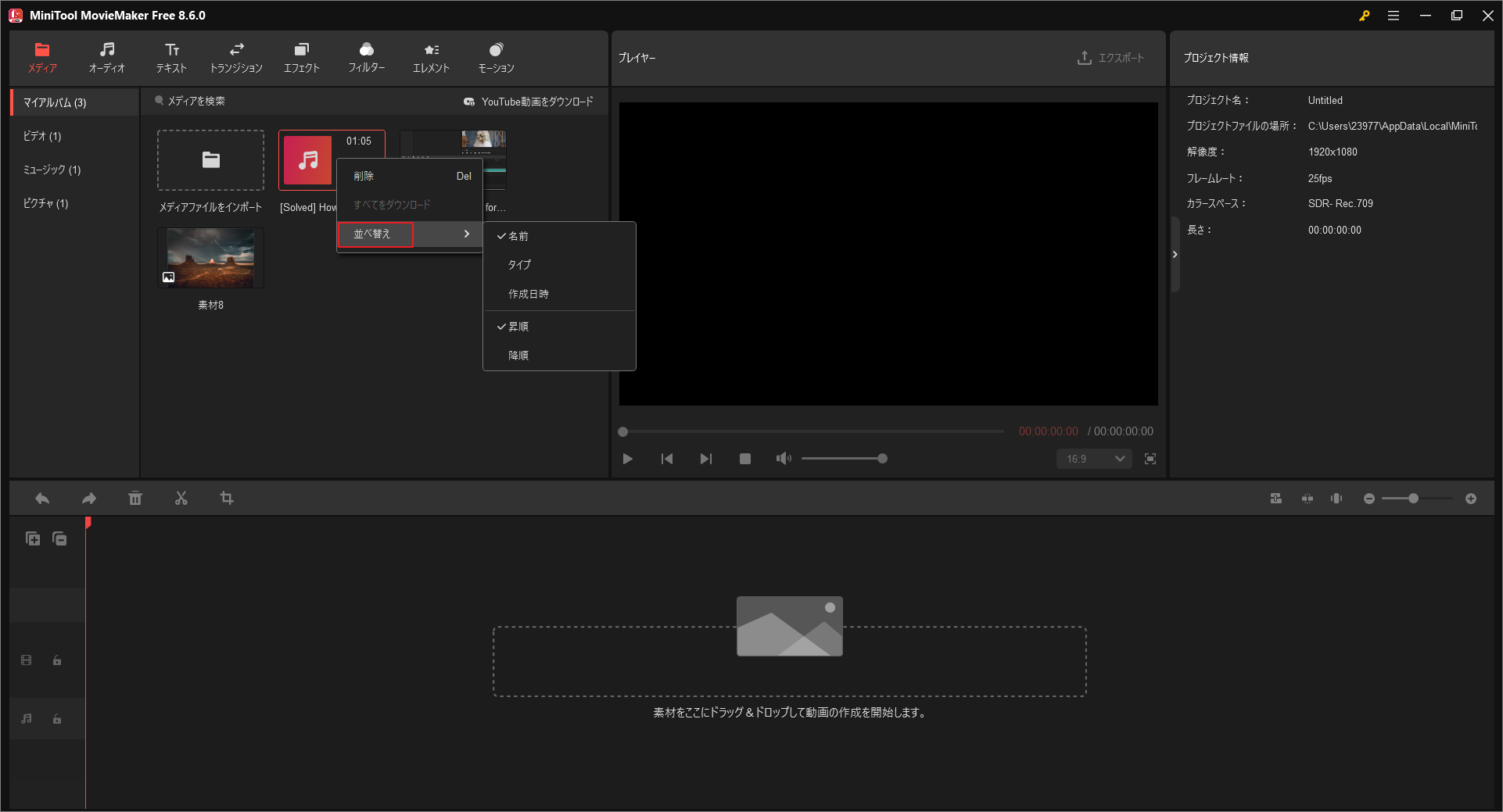Select the 素材8 image thumbnail
The width and height of the screenshot is (1503, 812).
210,258
